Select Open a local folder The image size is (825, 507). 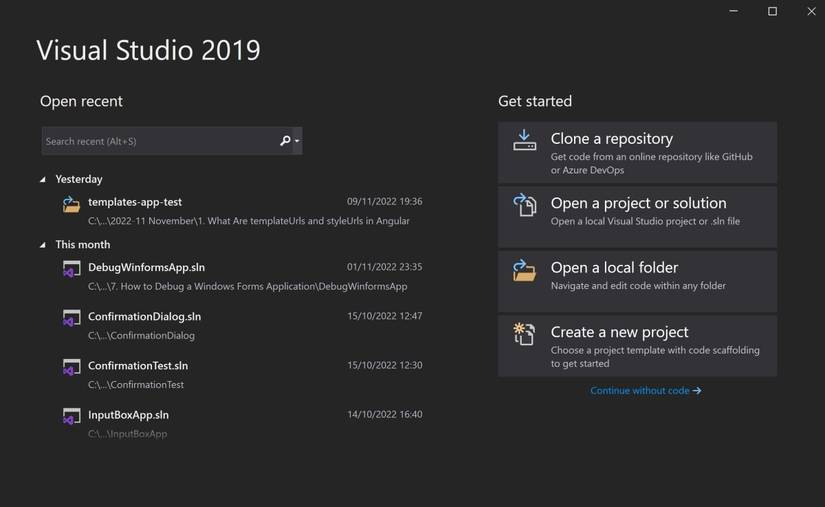637,281
